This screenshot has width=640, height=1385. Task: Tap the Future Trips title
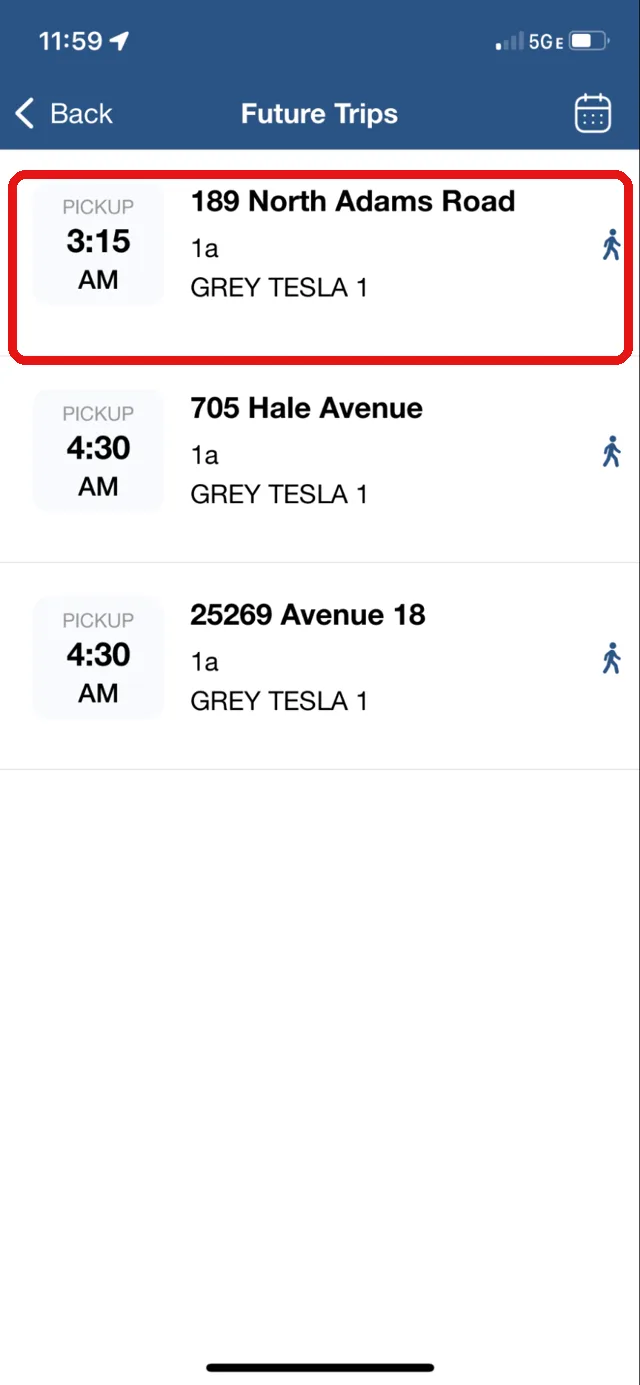point(319,114)
